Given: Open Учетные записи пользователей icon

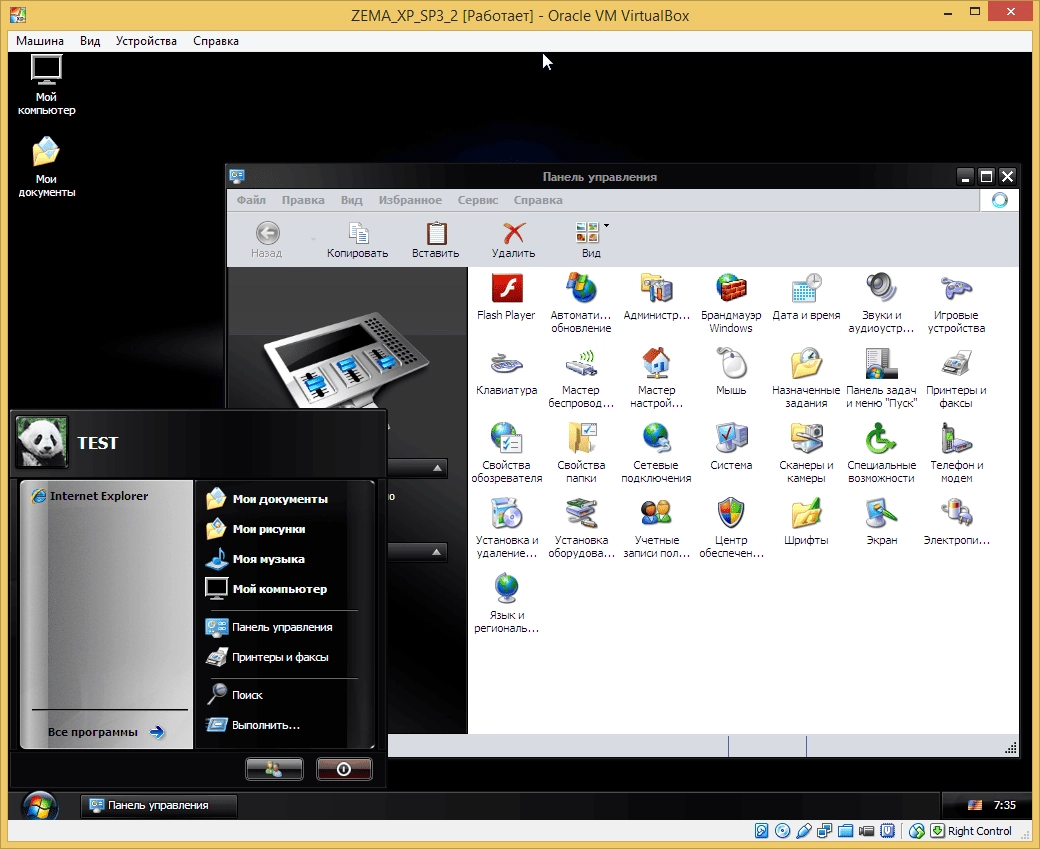Looking at the screenshot, I should 657,527.
